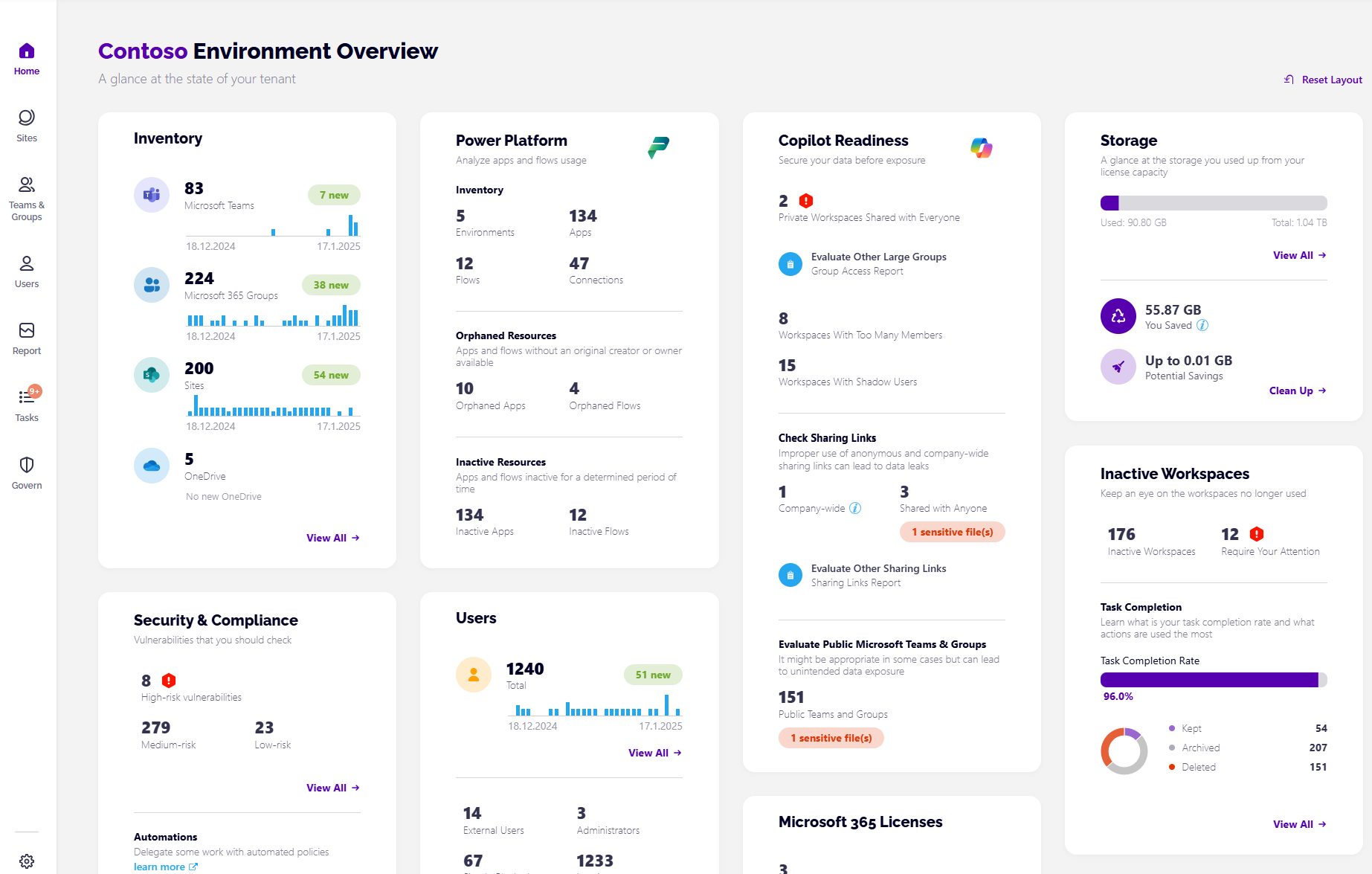The height and width of the screenshot is (874, 1372).
Task: Click the Power Platform logo icon
Action: [660, 147]
